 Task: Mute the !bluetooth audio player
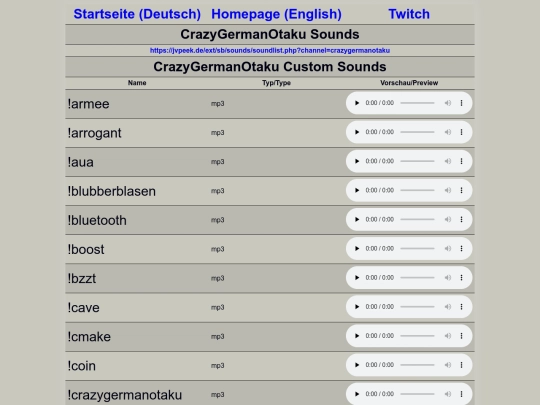point(448,219)
